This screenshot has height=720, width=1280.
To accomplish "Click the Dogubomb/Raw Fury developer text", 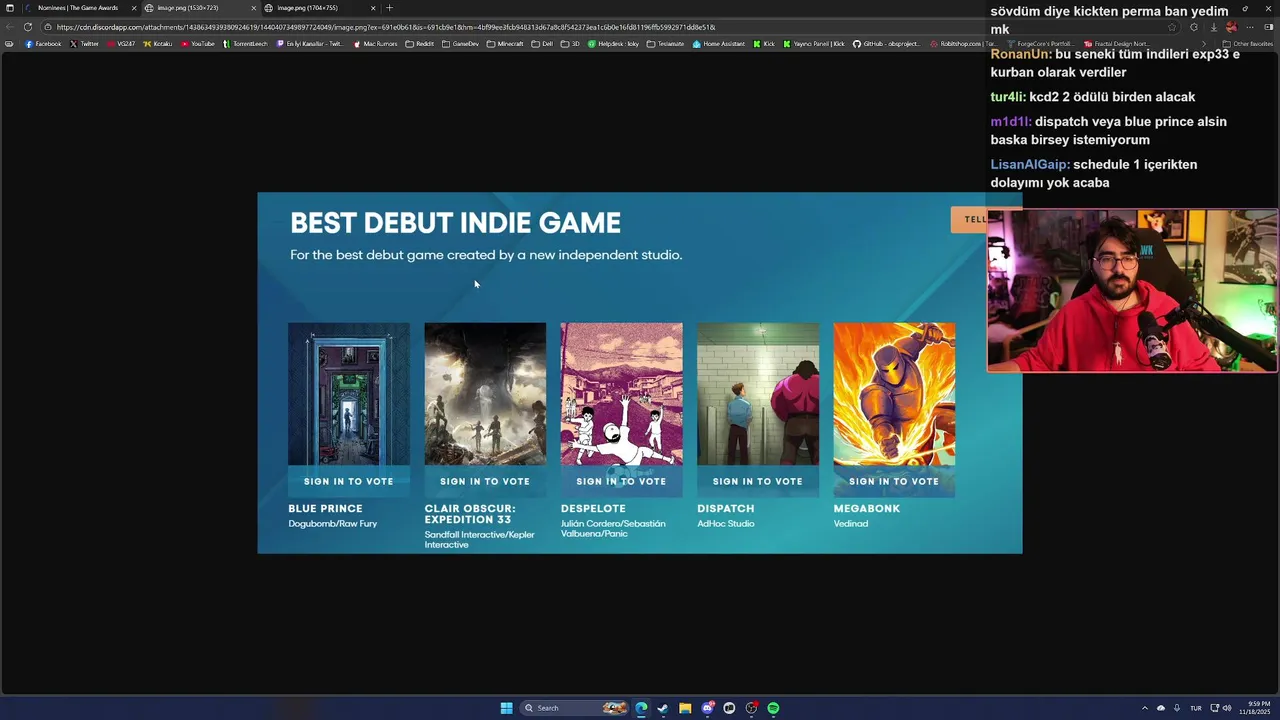I will [x=333, y=524].
